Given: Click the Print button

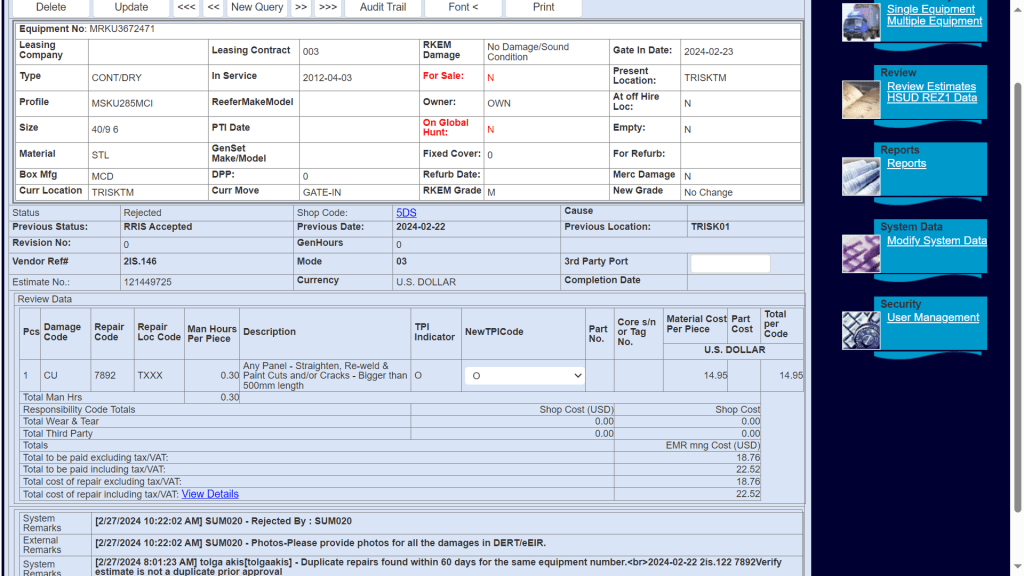Looking at the screenshot, I should (x=543, y=7).
